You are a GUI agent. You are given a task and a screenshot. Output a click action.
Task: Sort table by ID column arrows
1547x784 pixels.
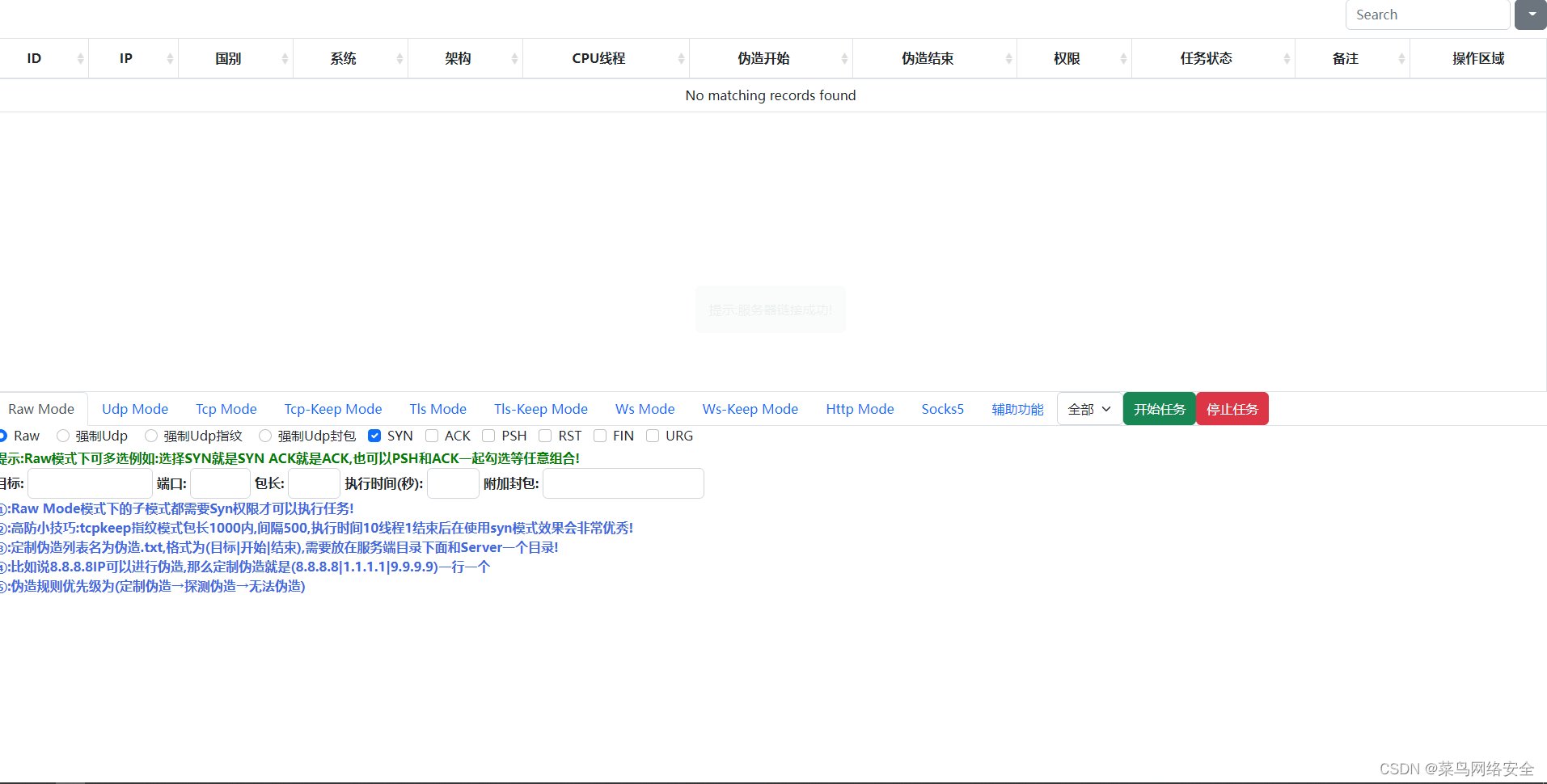click(x=80, y=58)
